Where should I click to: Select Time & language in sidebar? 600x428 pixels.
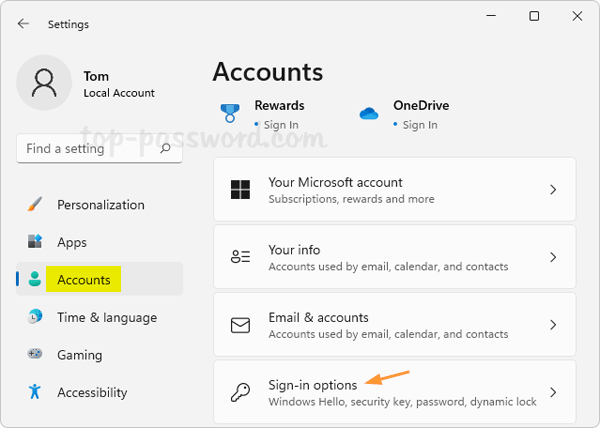click(x=106, y=317)
